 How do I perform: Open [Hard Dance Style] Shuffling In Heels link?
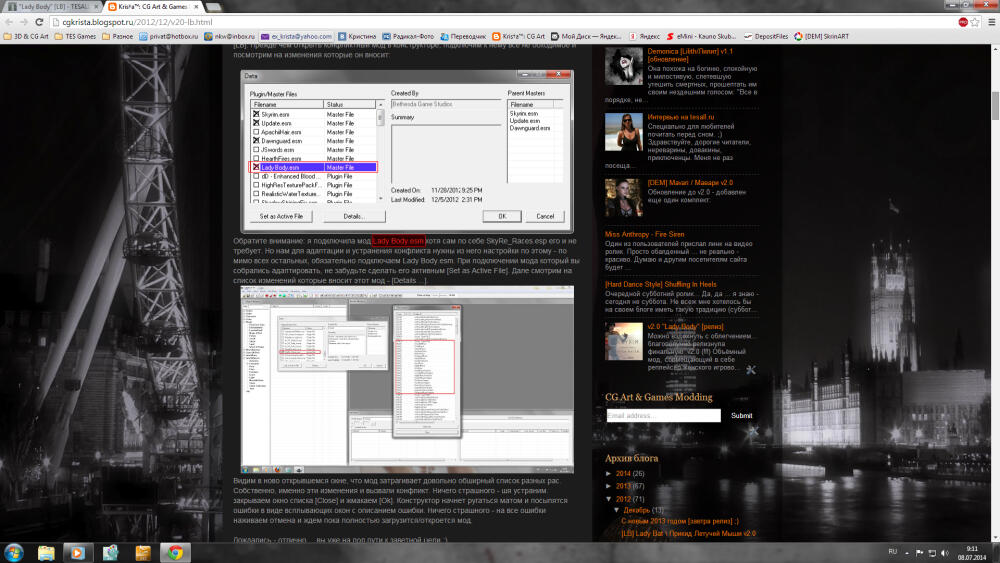click(661, 284)
